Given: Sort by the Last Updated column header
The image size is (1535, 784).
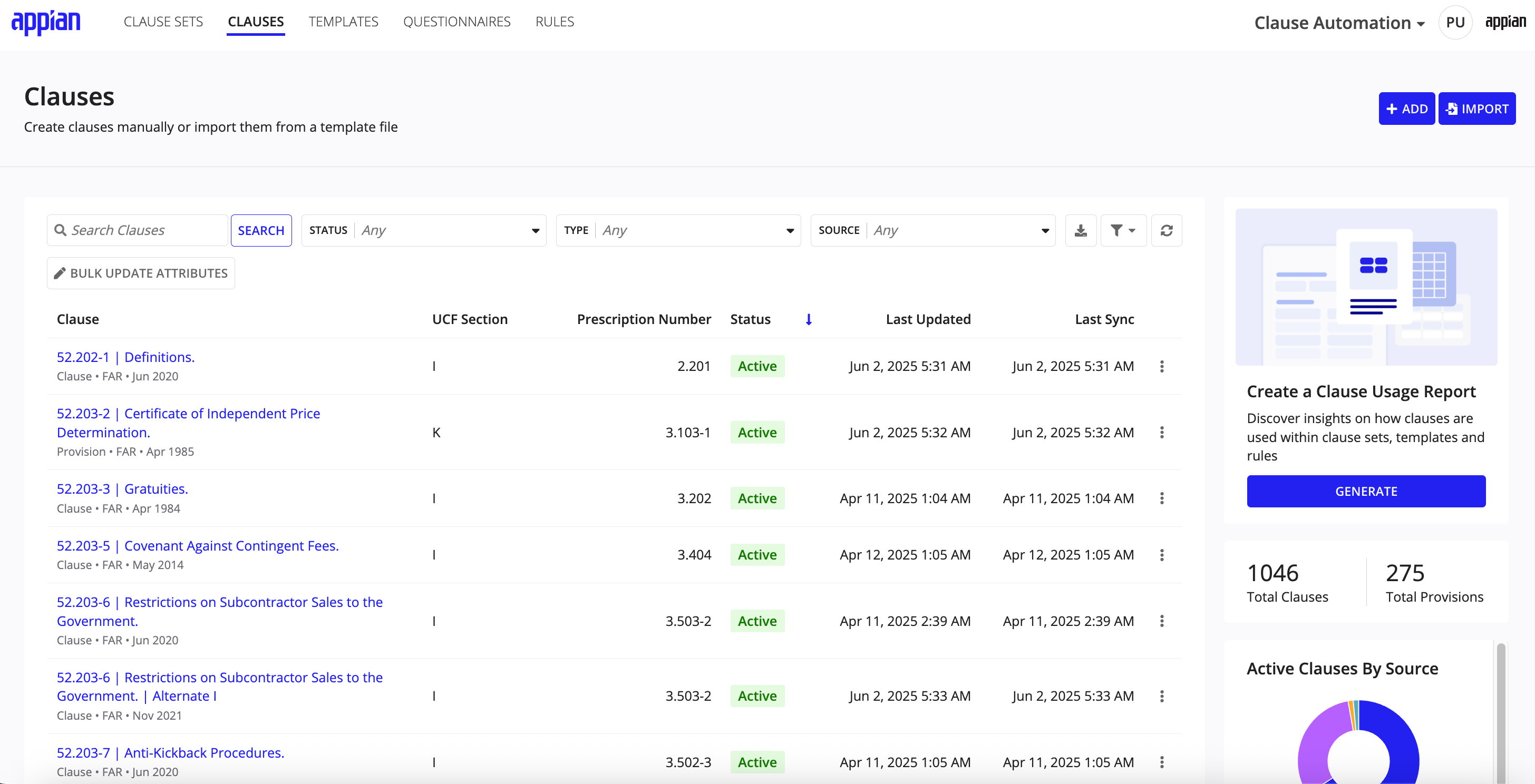Looking at the screenshot, I should pyautogui.click(x=928, y=320).
